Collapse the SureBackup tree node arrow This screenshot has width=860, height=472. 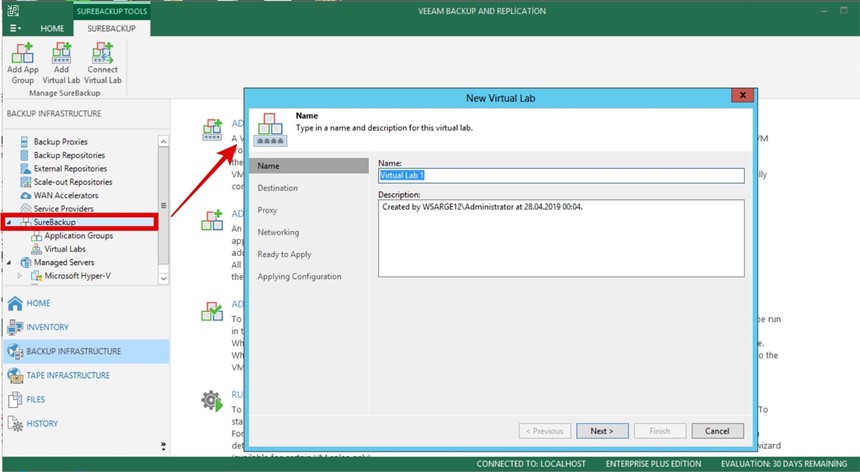(x=9, y=223)
